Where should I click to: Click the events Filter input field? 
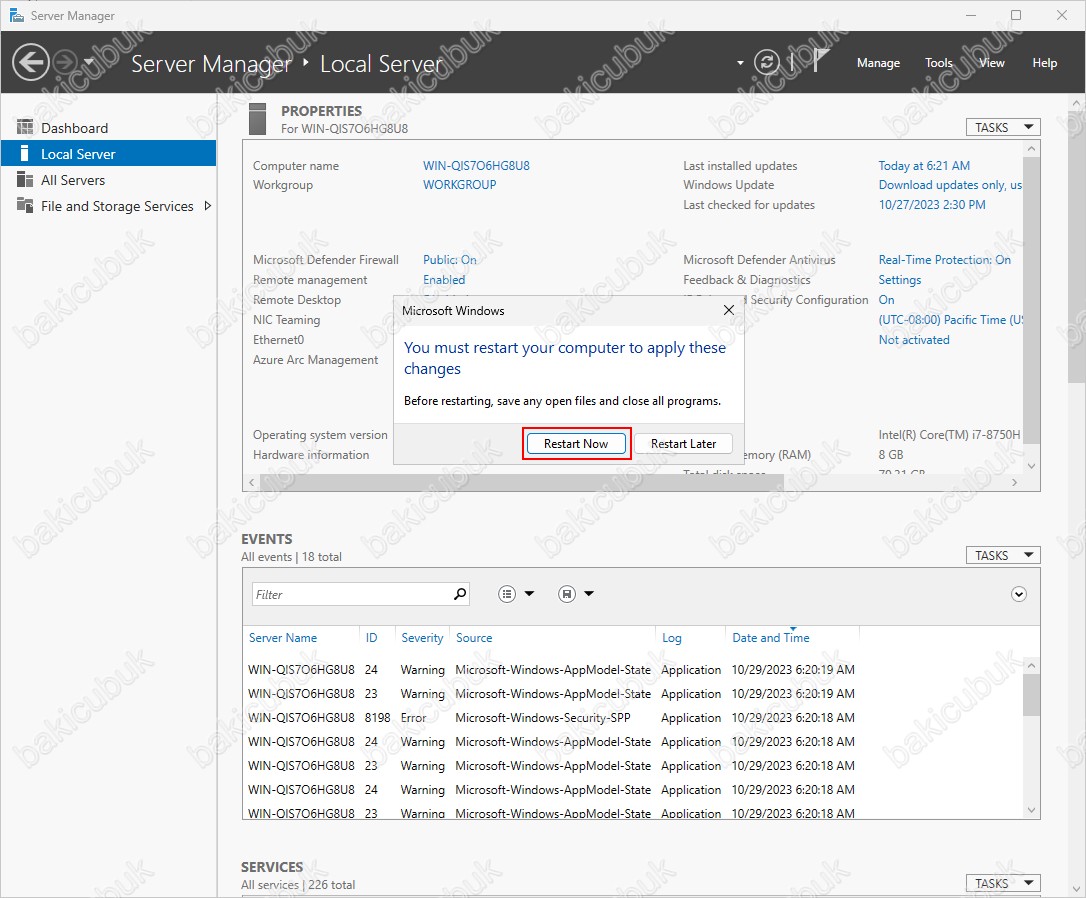[x=352, y=594]
